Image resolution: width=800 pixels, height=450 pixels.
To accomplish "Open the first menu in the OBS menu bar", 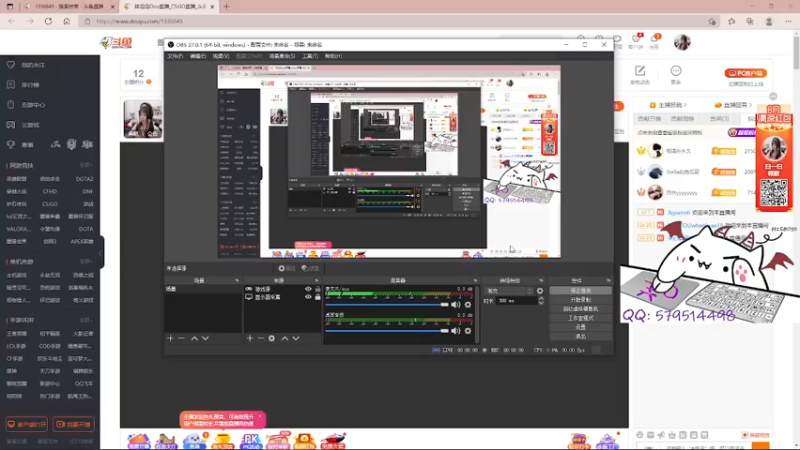I will [175, 56].
